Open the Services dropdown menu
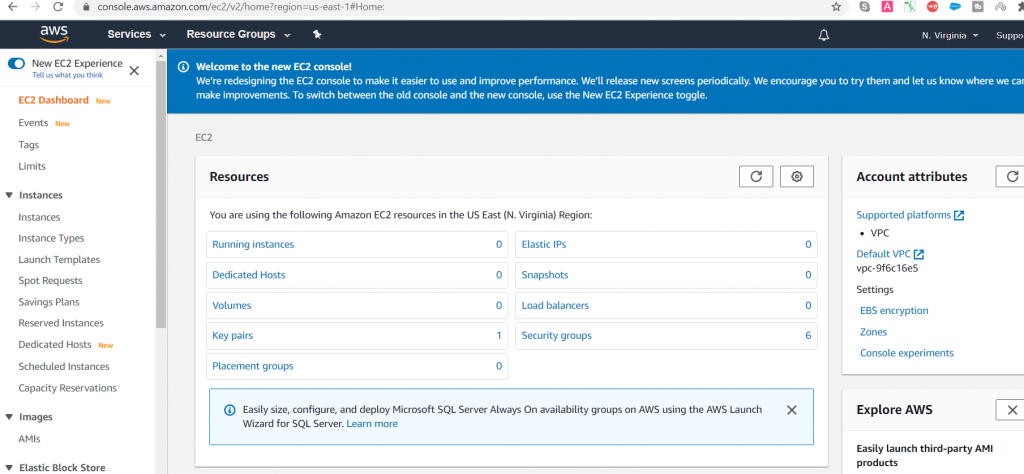This screenshot has width=1024, height=474. pyautogui.click(x=136, y=34)
